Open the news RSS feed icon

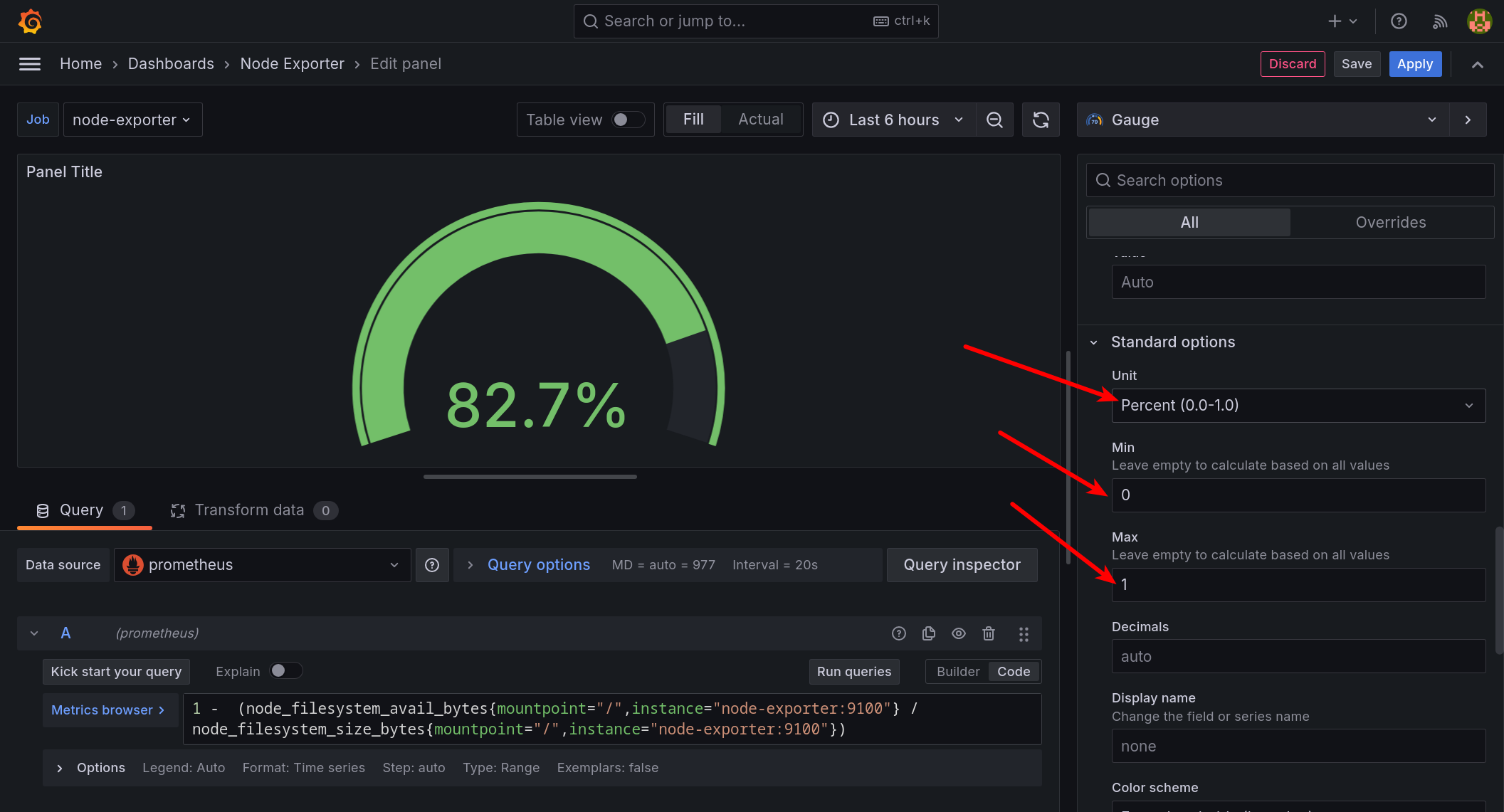[1440, 21]
